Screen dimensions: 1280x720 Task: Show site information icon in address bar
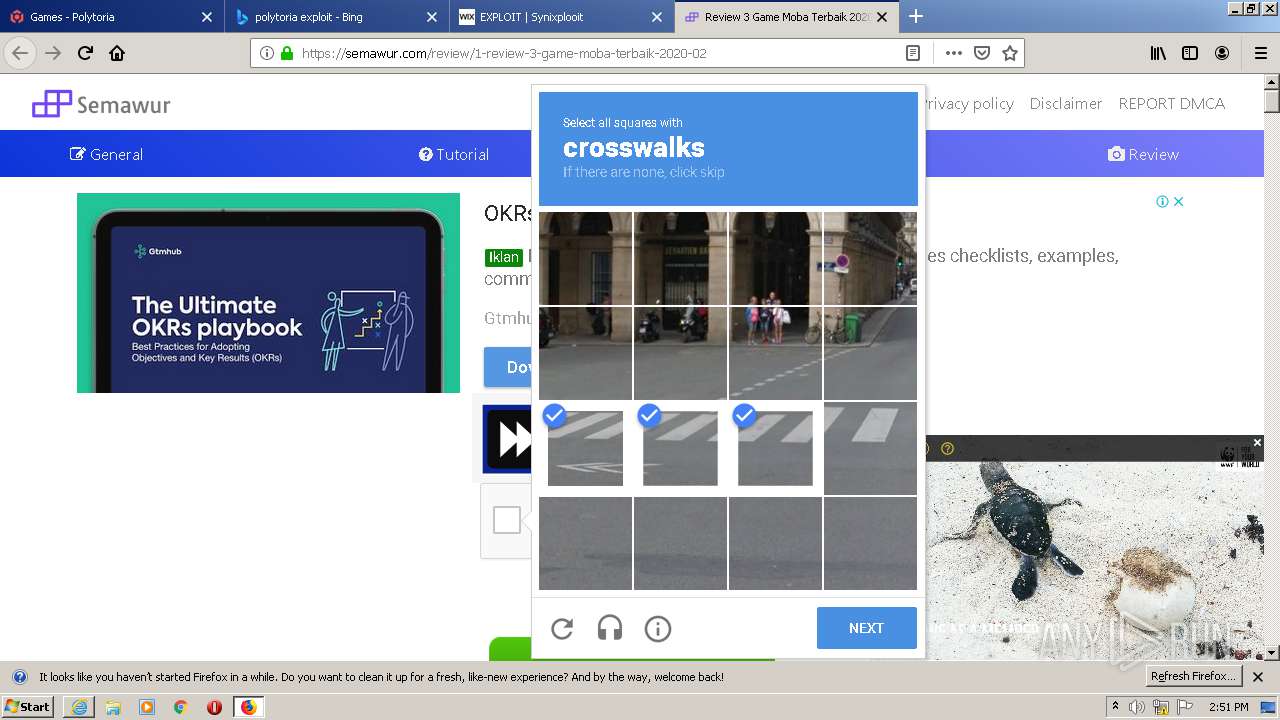[266, 53]
